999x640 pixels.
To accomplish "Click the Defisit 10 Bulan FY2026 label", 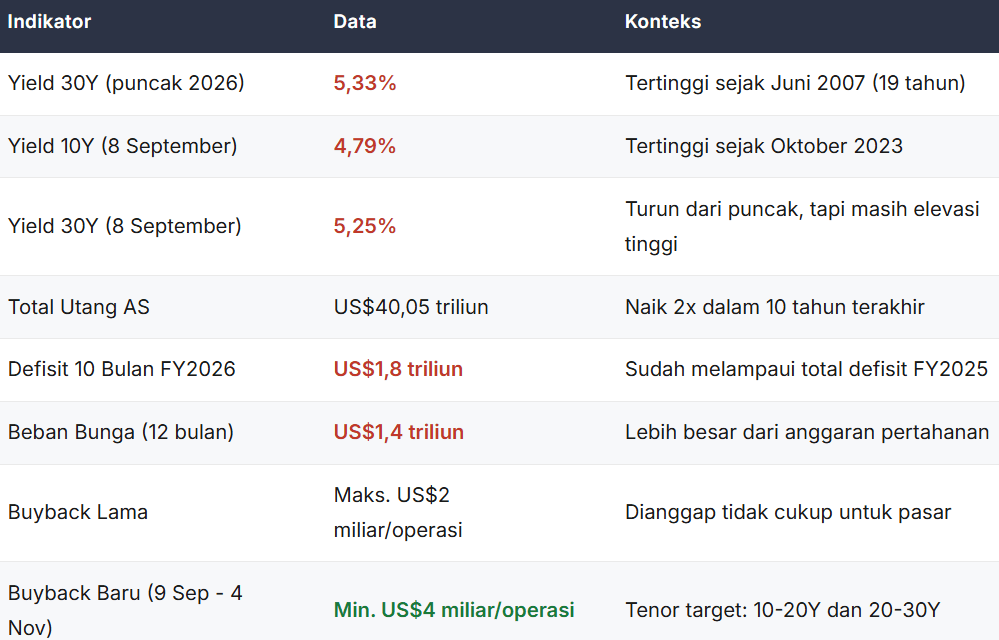I will click(122, 369).
